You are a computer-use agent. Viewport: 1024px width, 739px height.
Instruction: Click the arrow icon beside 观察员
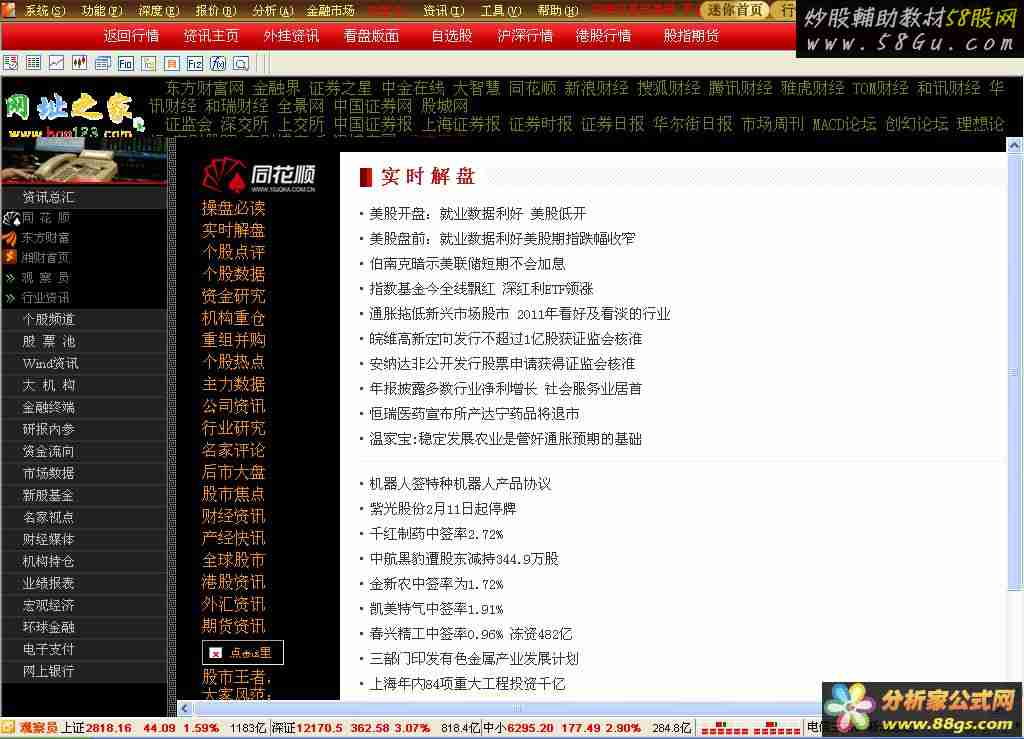tap(10, 277)
